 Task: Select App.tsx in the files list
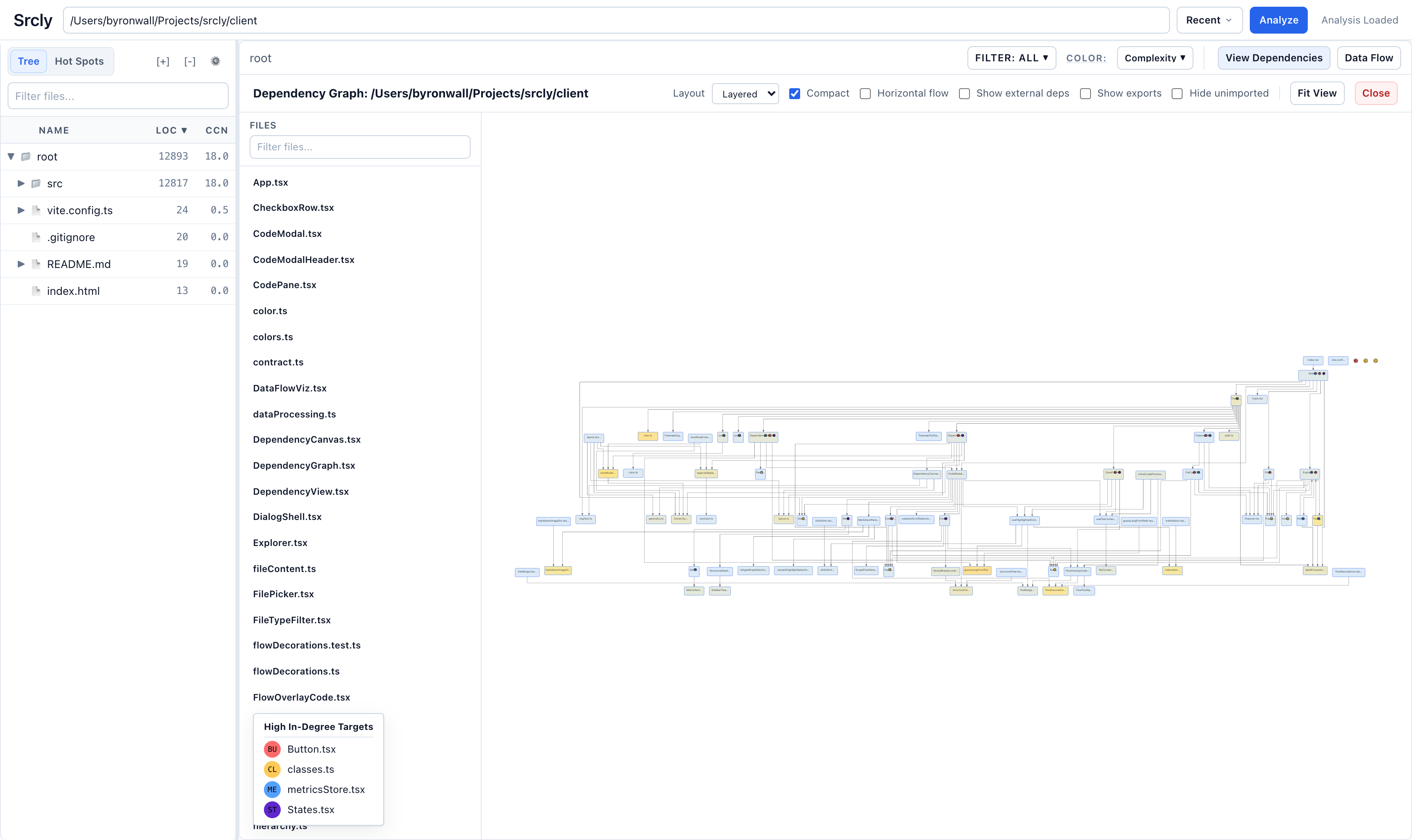[271, 182]
